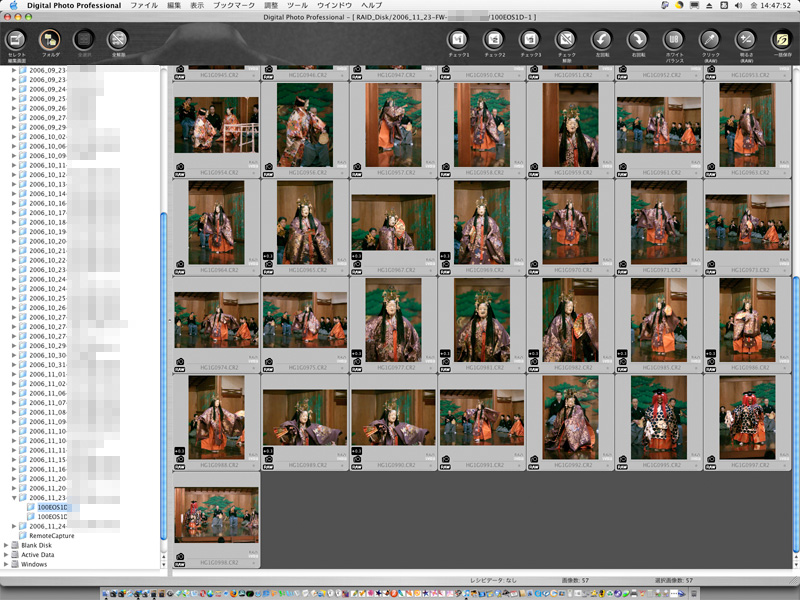Screen dimensions: 800x600
Task: Open the Select edit screen (セレクト編集画面) tool
Action: coord(16,40)
